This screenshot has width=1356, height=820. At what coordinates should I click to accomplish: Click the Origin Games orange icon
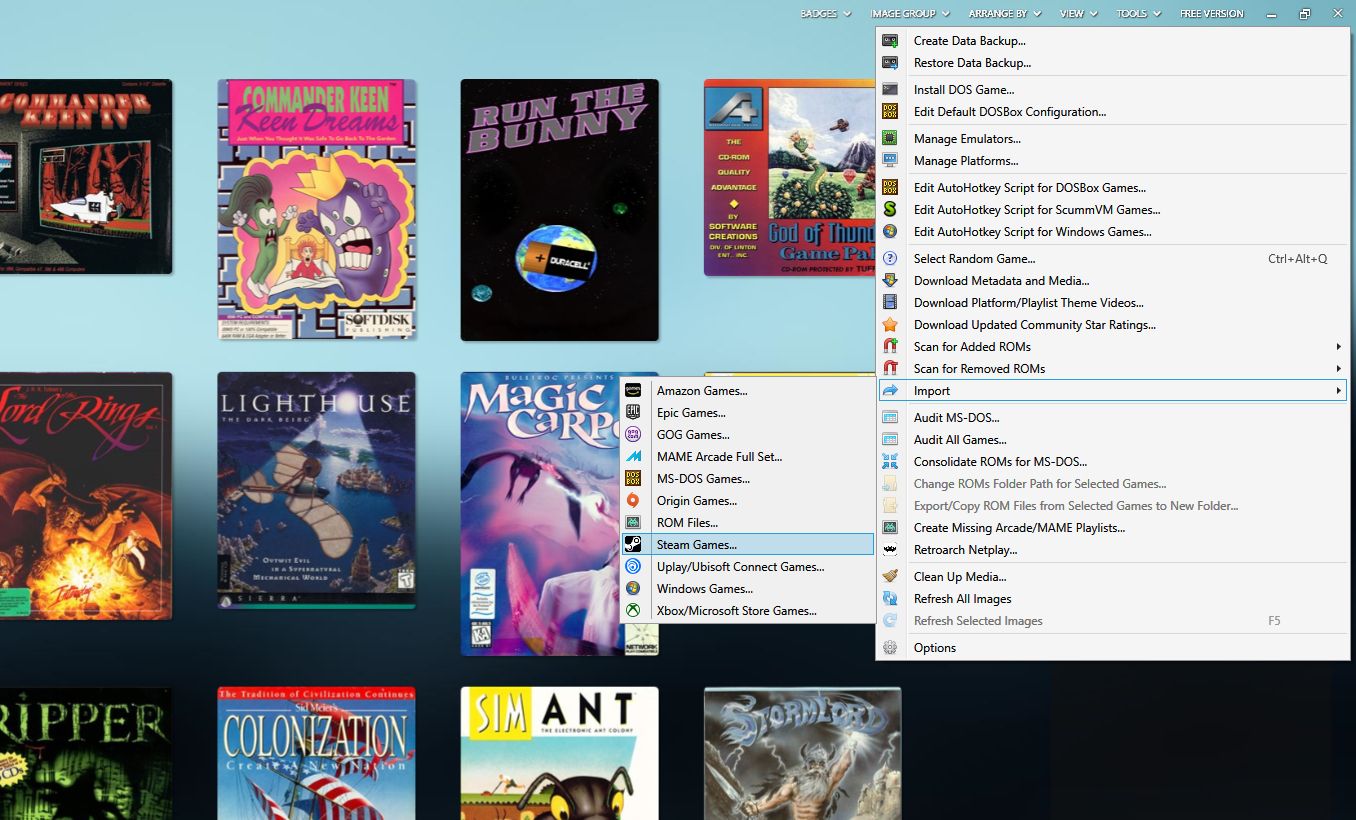[x=633, y=501]
